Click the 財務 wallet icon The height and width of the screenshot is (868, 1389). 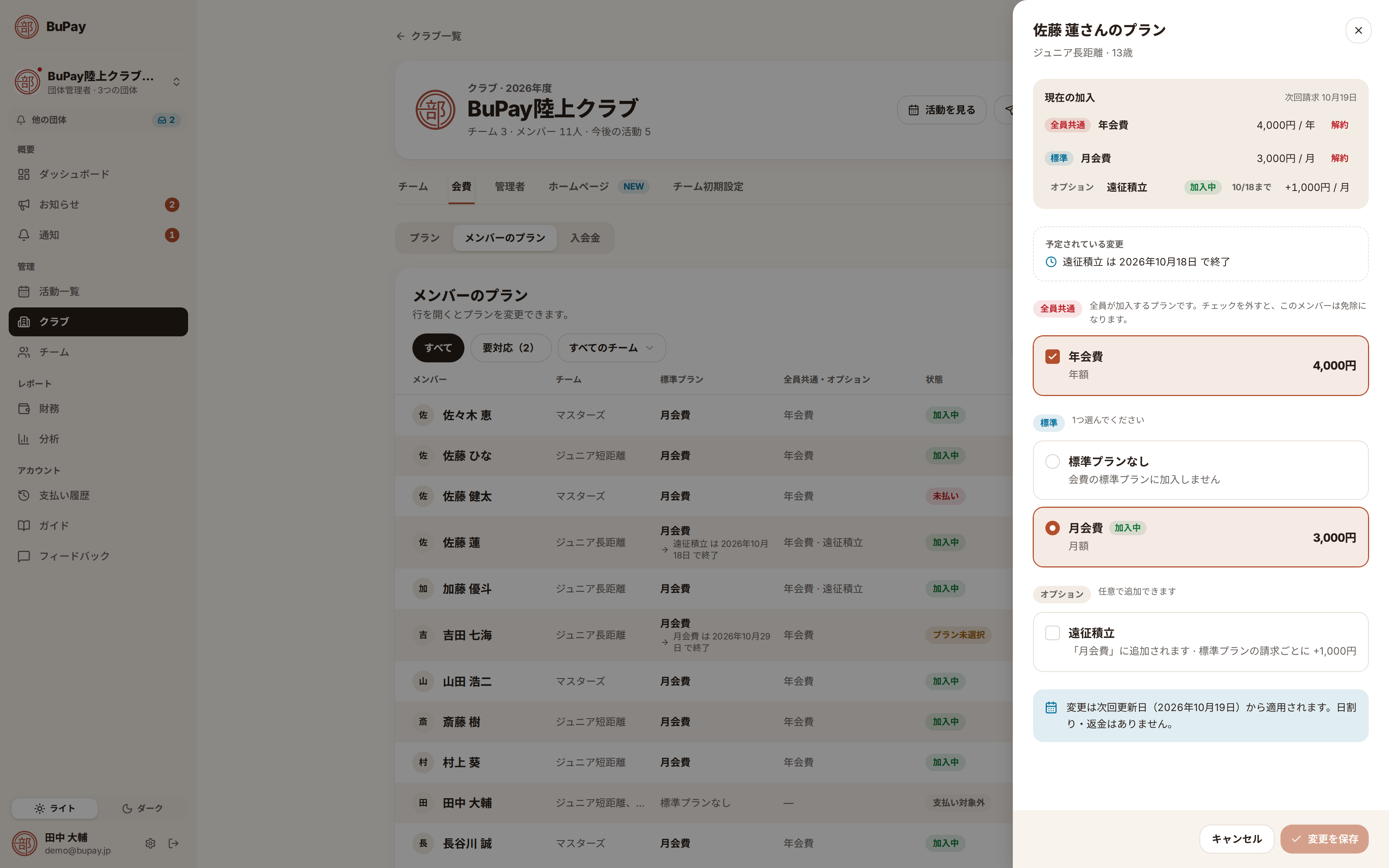click(24, 409)
